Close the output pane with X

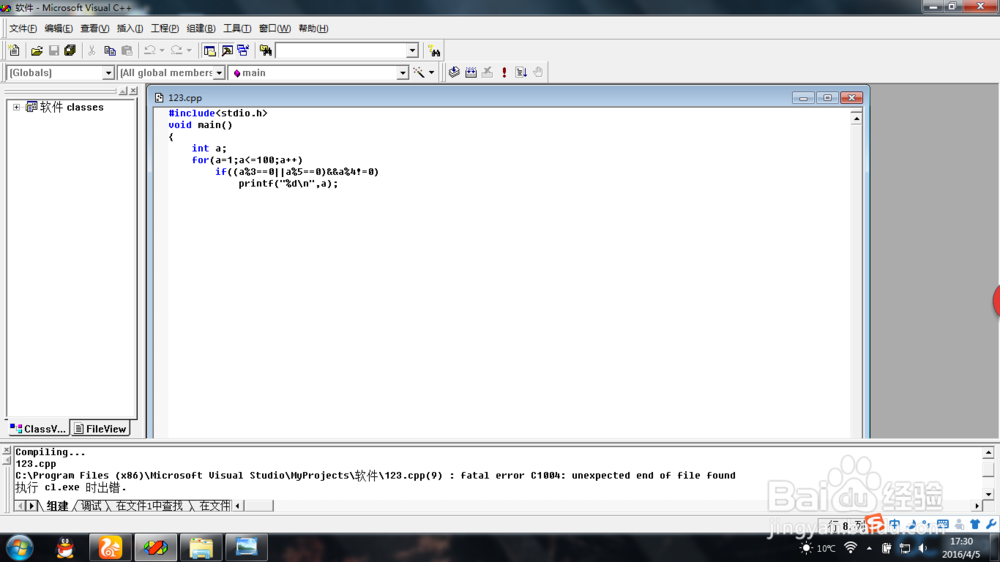pyautogui.click(x=6, y=450)
